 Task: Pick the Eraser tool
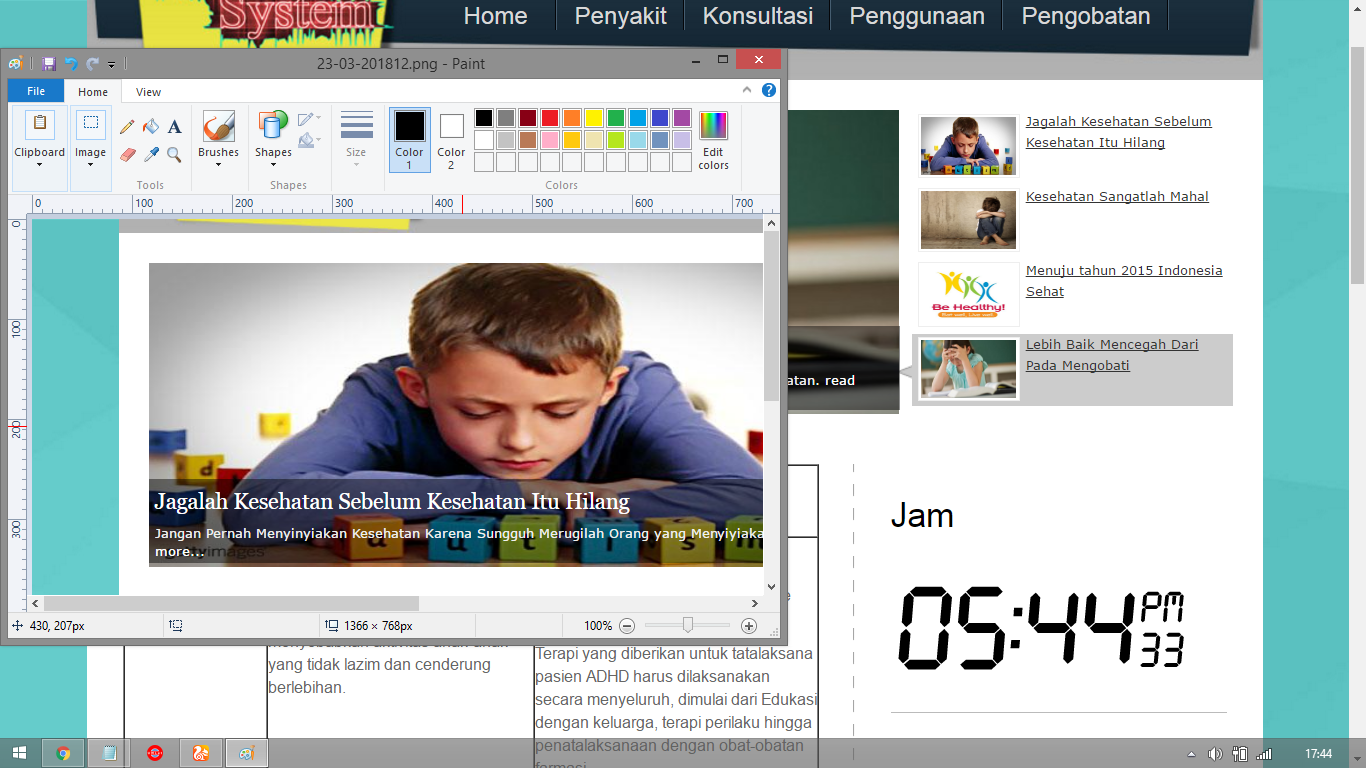(x=127, y=154)
